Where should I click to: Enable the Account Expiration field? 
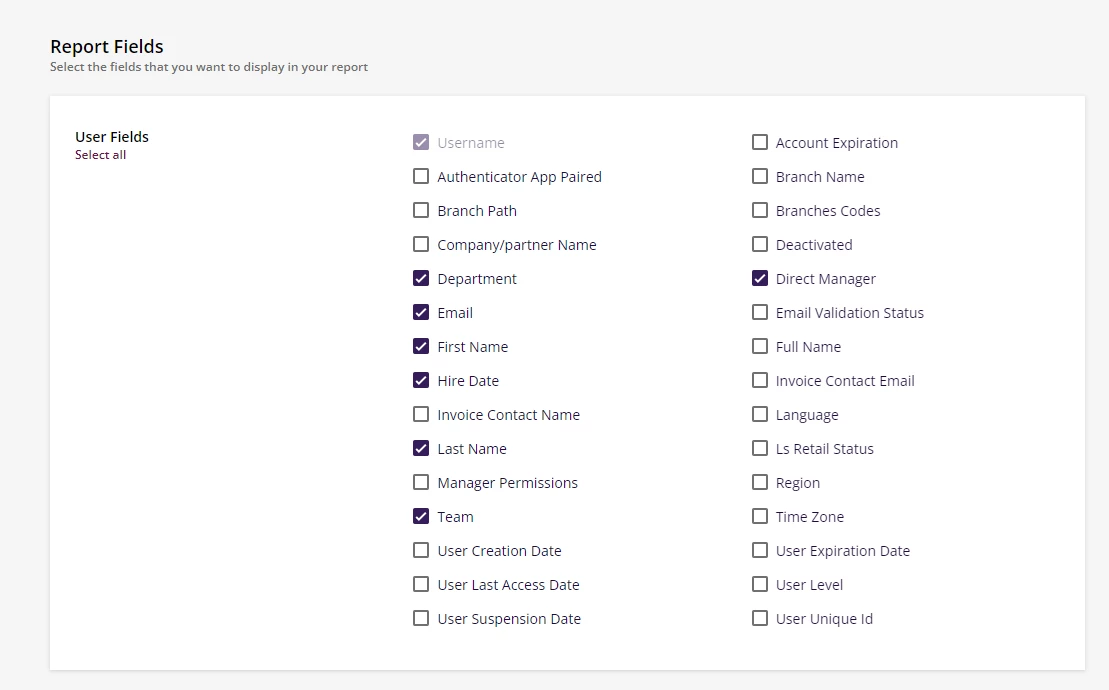760,143
